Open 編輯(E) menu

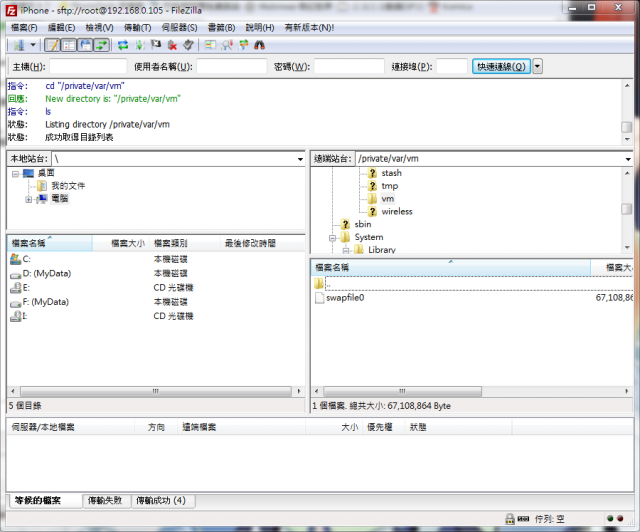(x=62, y=28)
